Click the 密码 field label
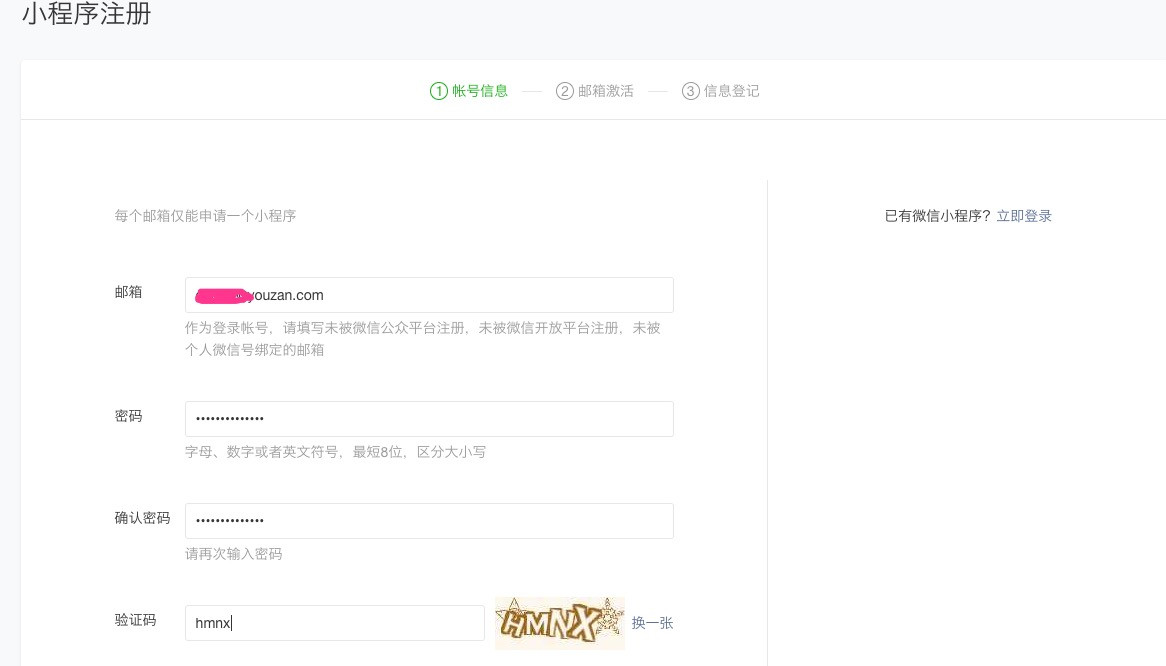 point(129,416)
